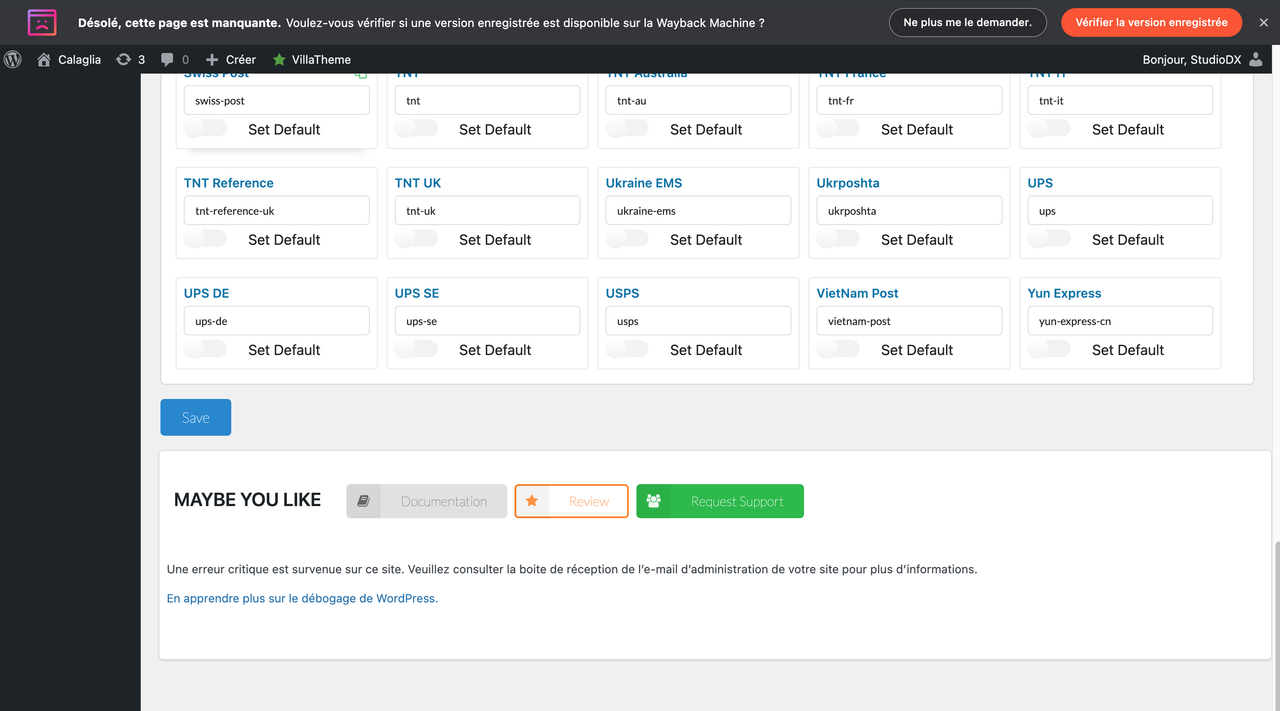Click the ups-se slug field
This screenshot has height=711, width=1280.
point(488,321)
